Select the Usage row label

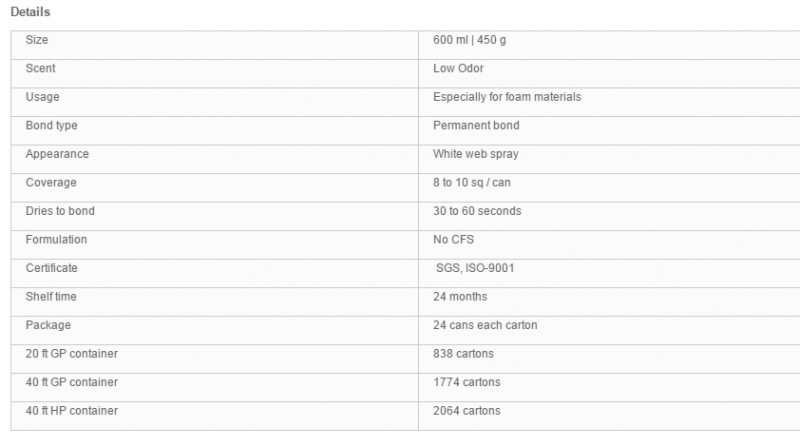(42, 97)
